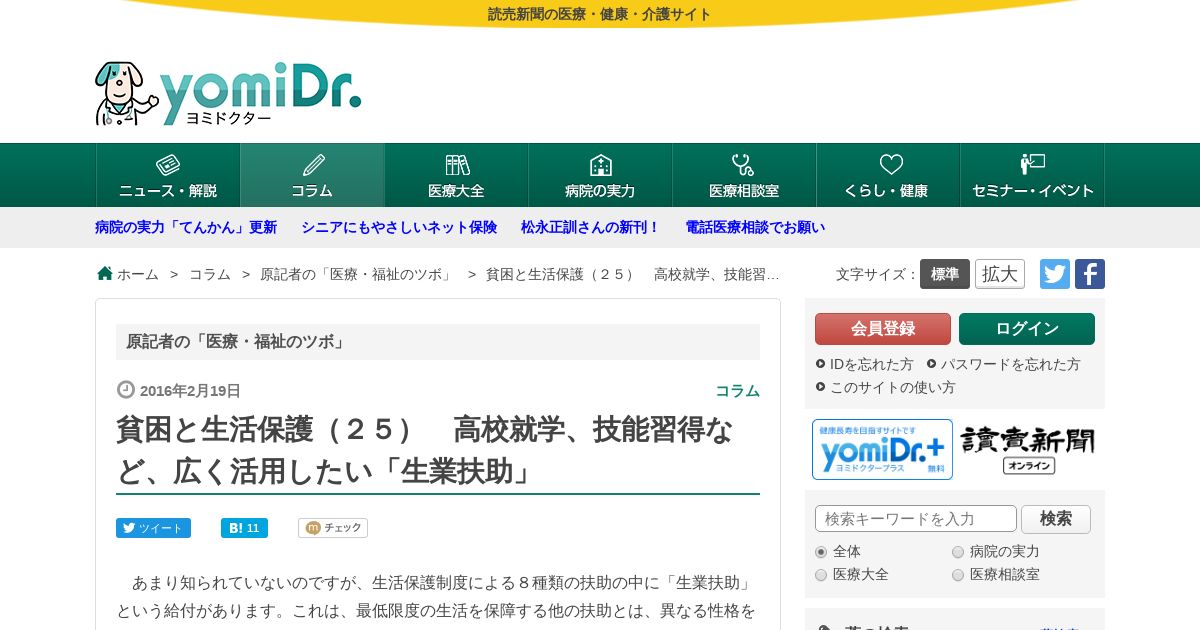
Task: Focus the 検索キーワードを入力 field
Action: (916, 519)
